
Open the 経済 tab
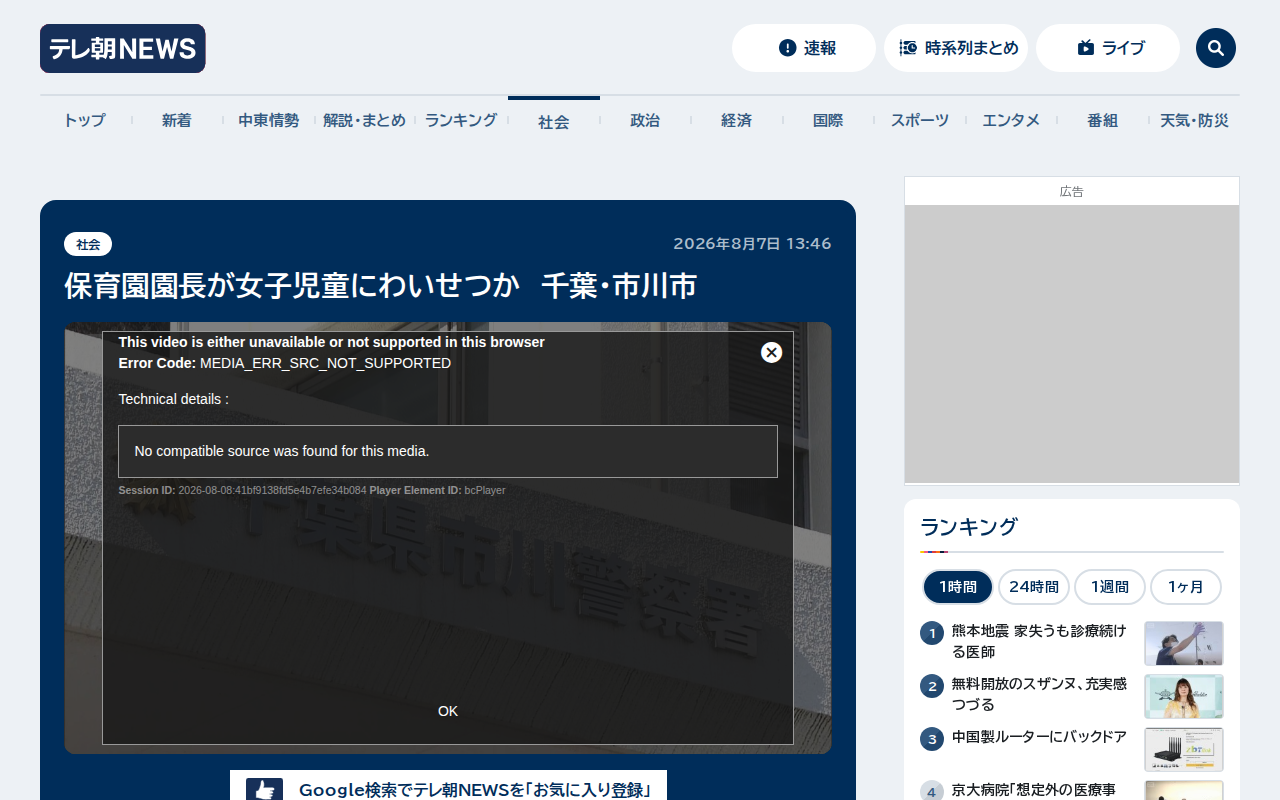point(736,120)
